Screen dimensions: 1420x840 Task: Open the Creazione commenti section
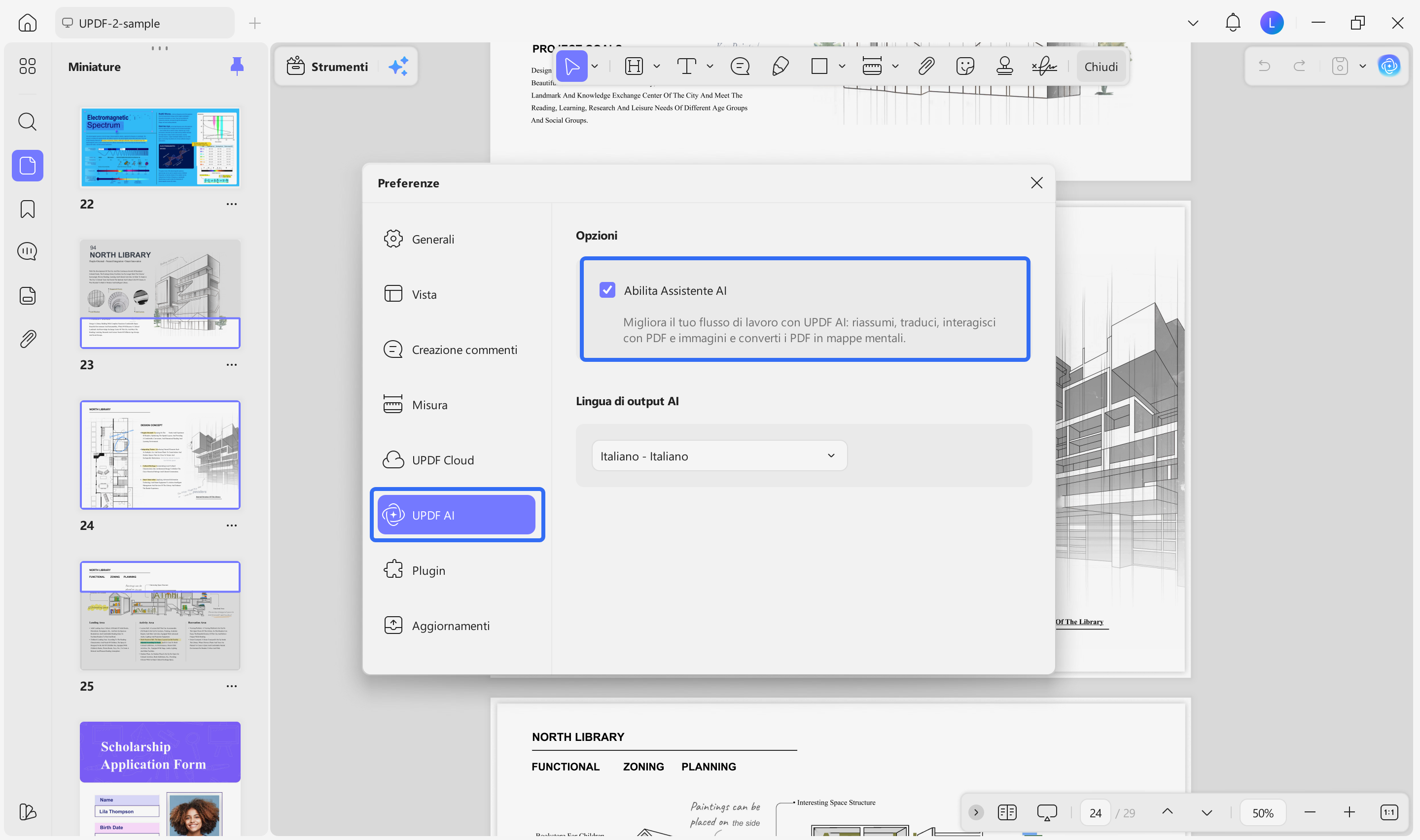pos(457,349)
